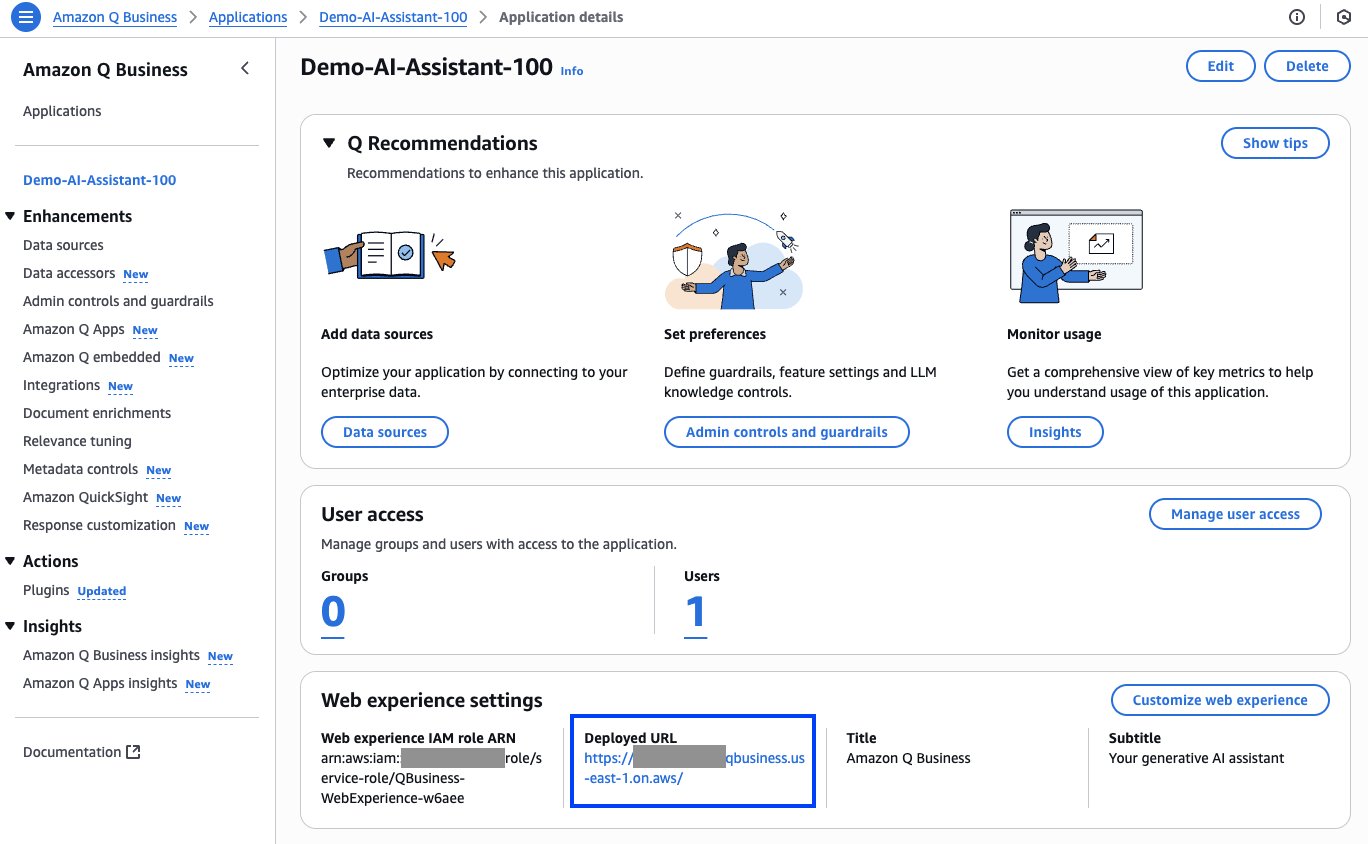Collapse the Amazon Q Business sidebar

coord(245,68)
